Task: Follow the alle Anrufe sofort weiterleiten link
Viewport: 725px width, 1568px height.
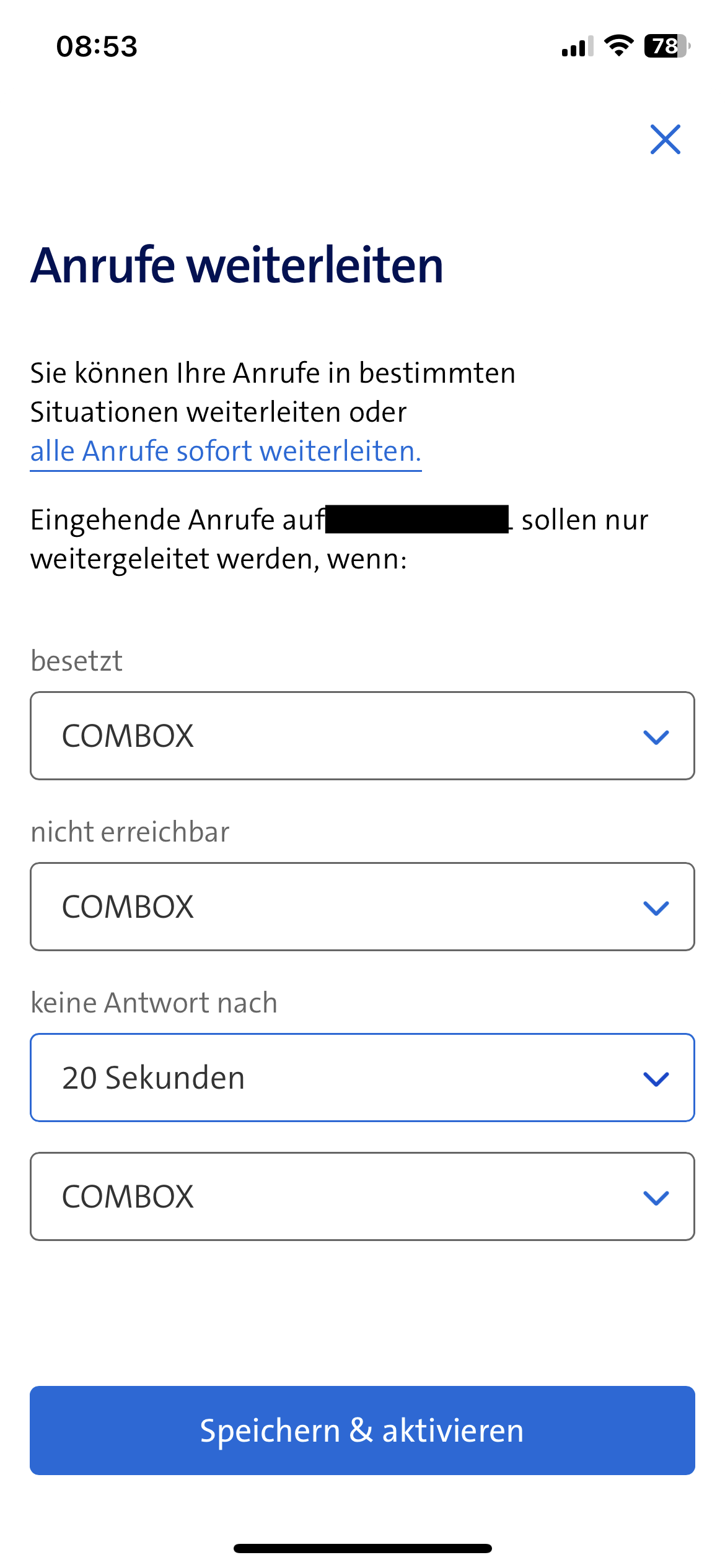Action: (226, 451)
